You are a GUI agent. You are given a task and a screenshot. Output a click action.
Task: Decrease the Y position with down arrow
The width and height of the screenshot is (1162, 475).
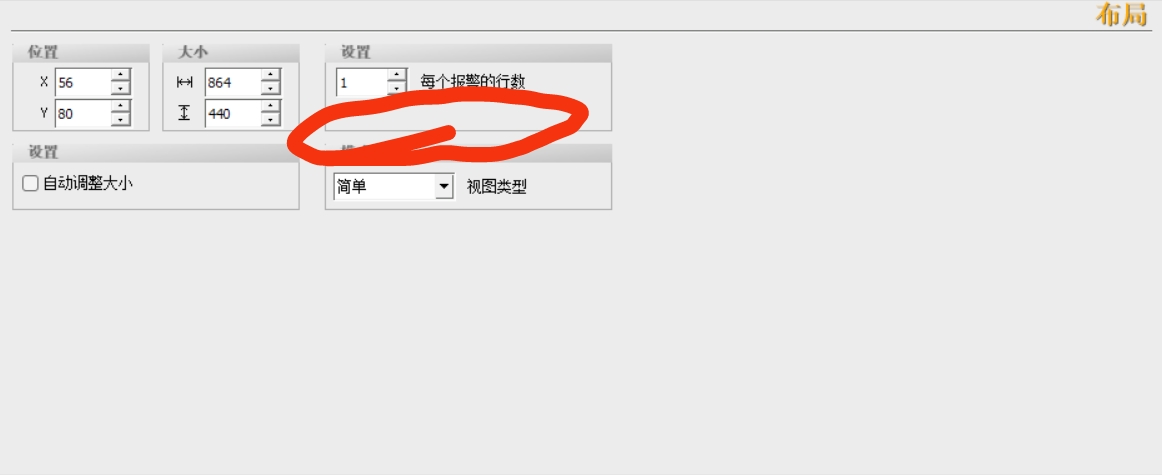point(121,120)
